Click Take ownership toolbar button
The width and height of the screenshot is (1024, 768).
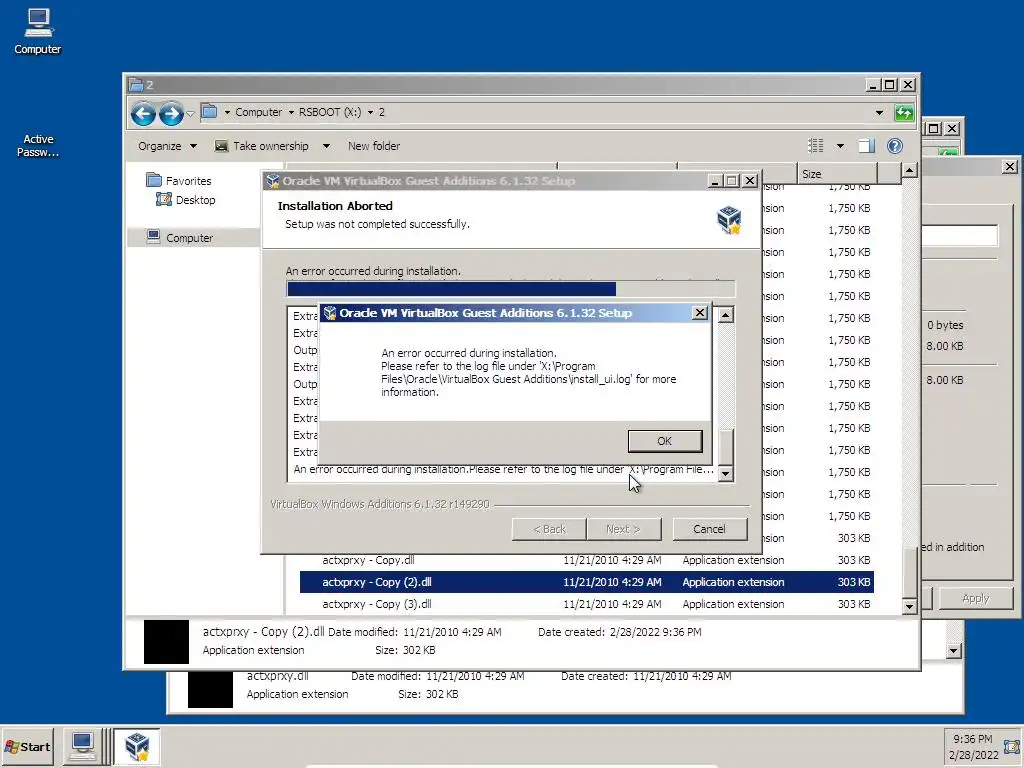coord(262,146)
